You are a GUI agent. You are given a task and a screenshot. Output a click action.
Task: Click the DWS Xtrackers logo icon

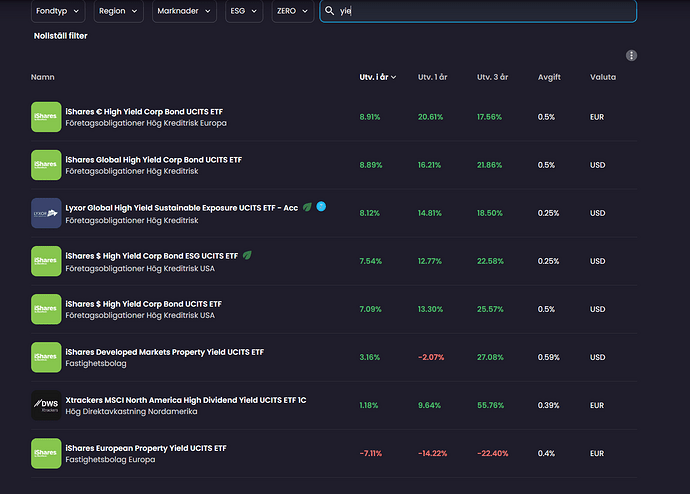[x=46, y=405]
